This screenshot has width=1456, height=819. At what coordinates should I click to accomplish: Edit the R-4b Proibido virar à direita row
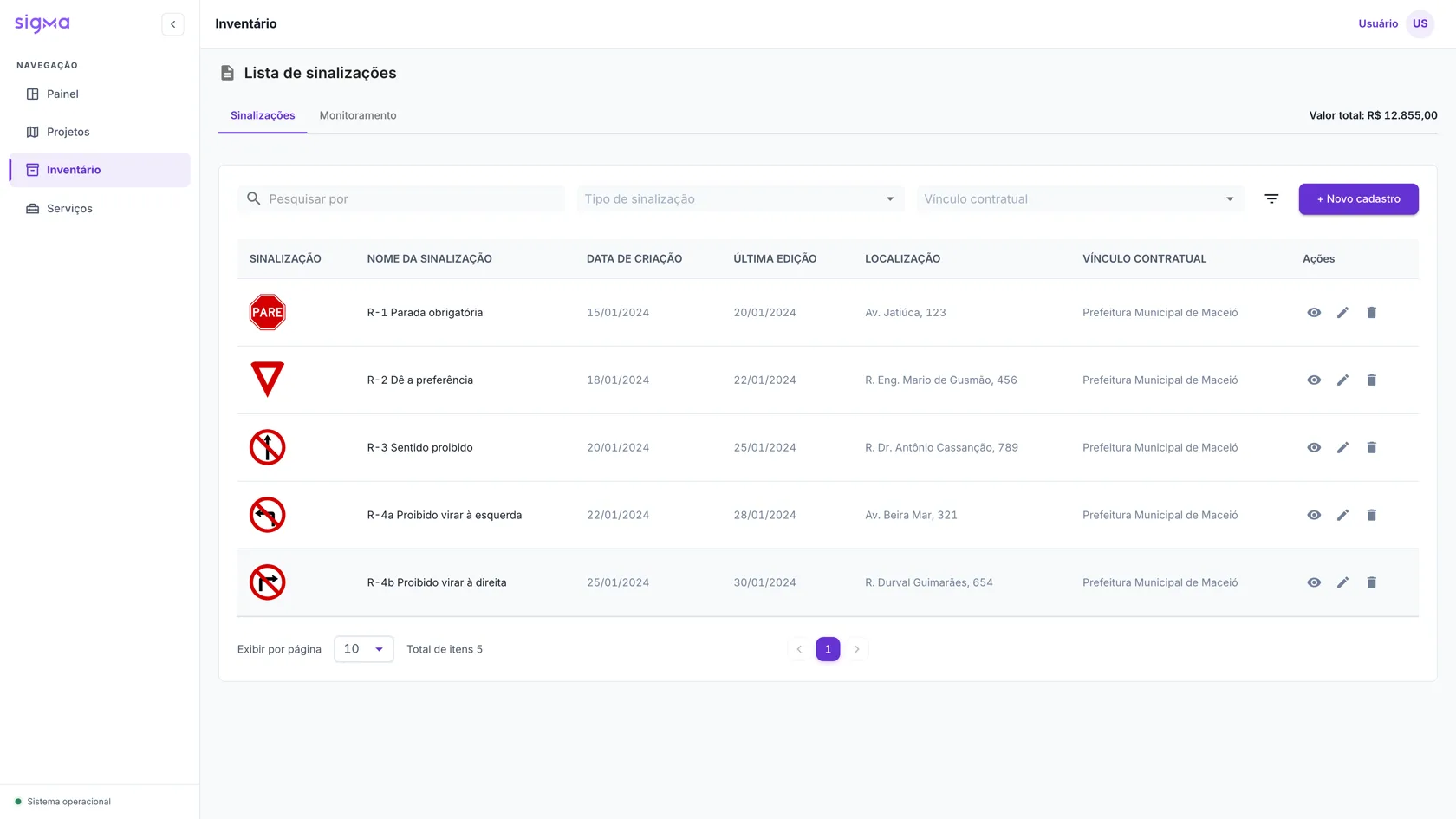coord(1342,583)
